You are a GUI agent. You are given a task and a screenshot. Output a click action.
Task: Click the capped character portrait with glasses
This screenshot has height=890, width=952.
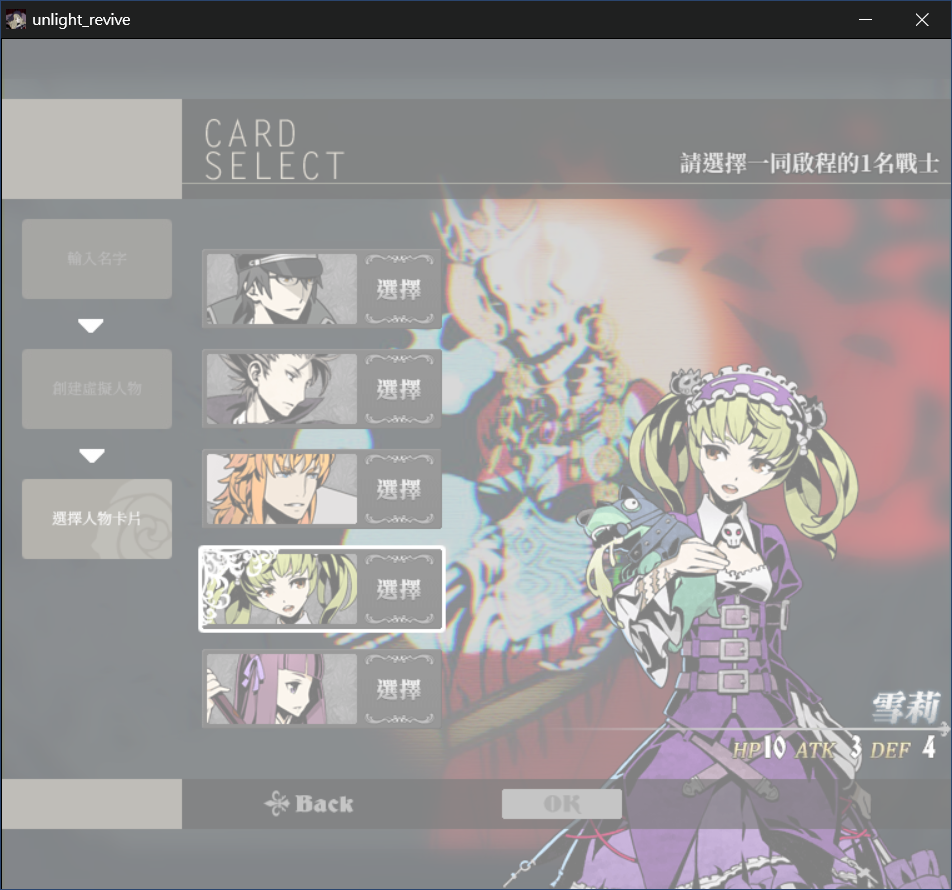coord(282,289)
